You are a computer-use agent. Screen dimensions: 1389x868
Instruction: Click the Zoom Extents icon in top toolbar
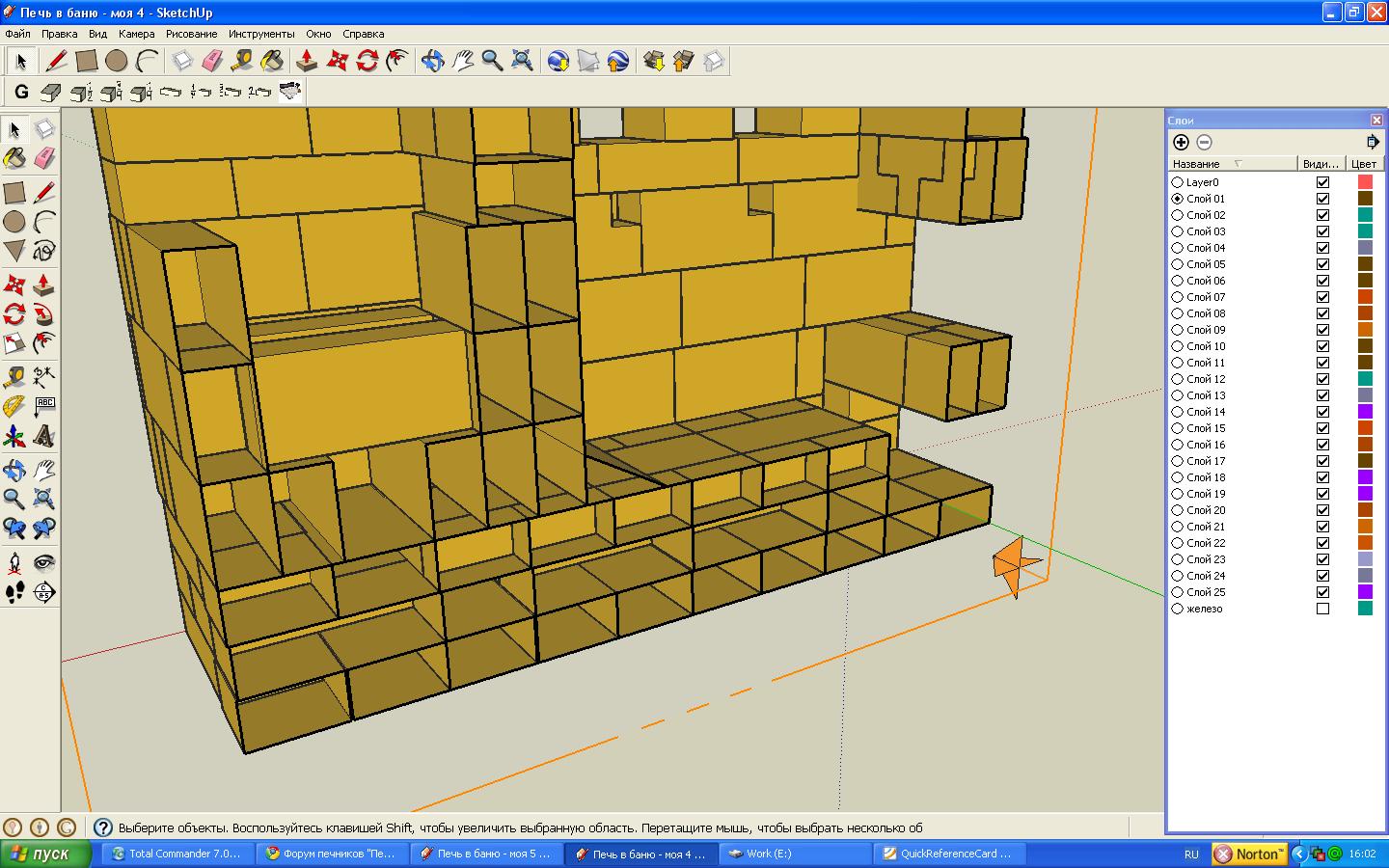coord(522,61)
